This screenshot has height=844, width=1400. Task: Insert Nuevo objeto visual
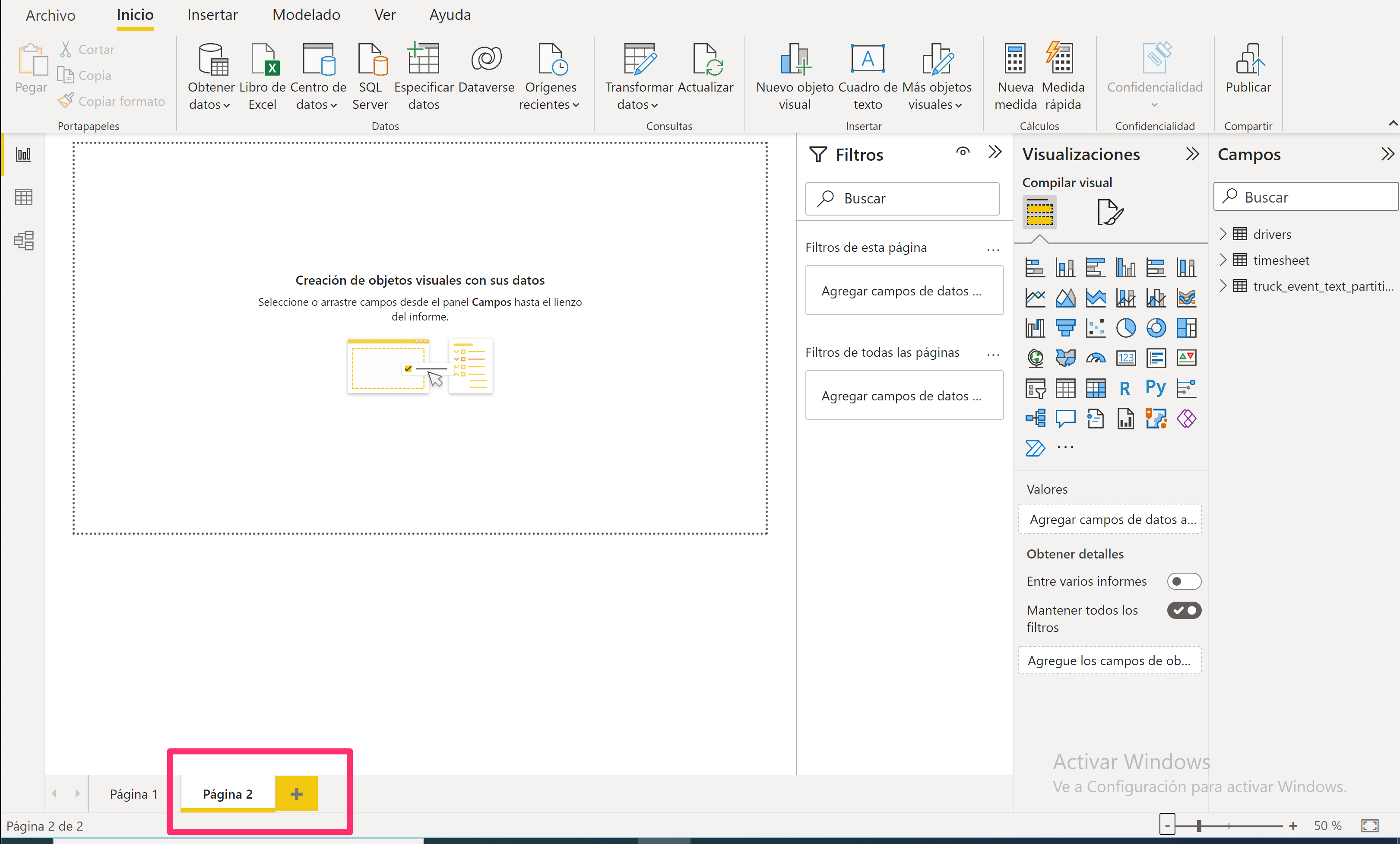[x=794, y=77]
